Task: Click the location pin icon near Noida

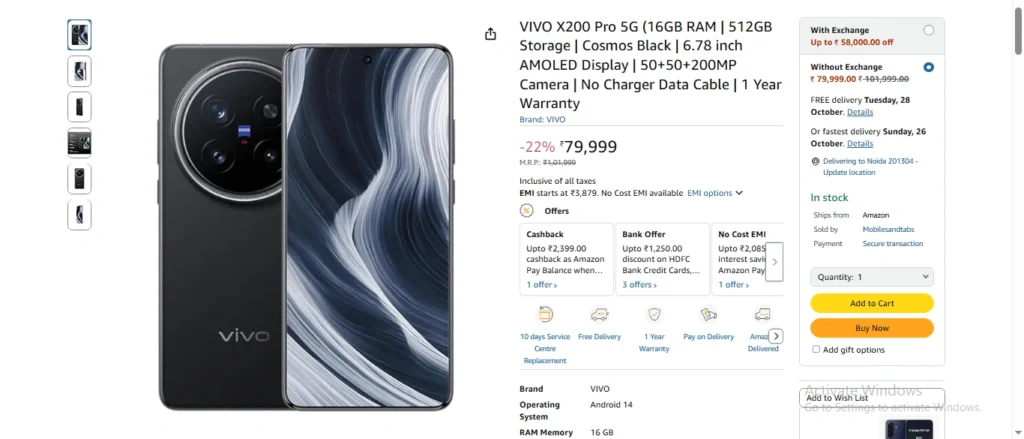Action: (x=815, y=161)
